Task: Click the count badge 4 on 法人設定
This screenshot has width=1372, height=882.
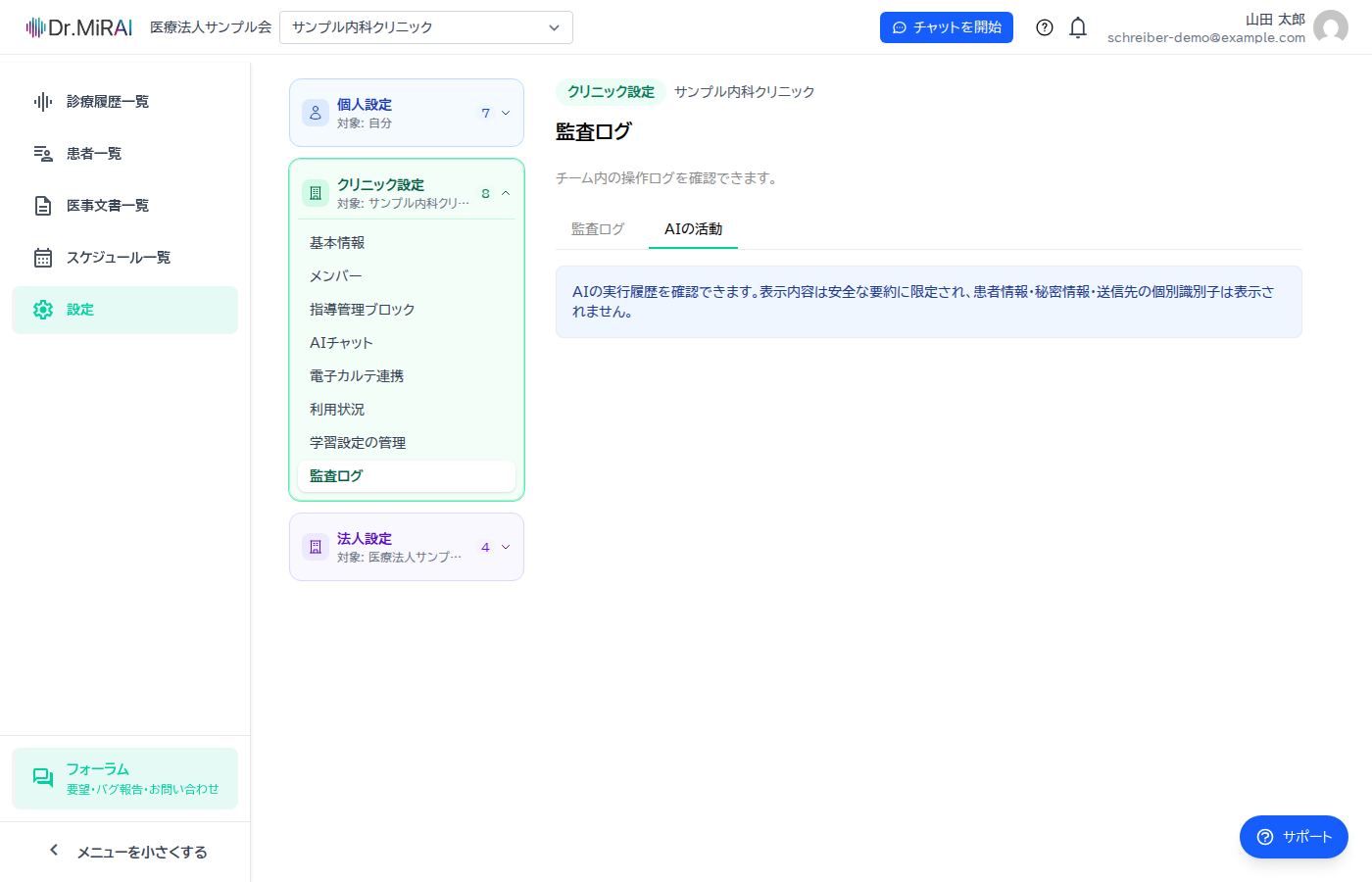Action: (485, 548)
